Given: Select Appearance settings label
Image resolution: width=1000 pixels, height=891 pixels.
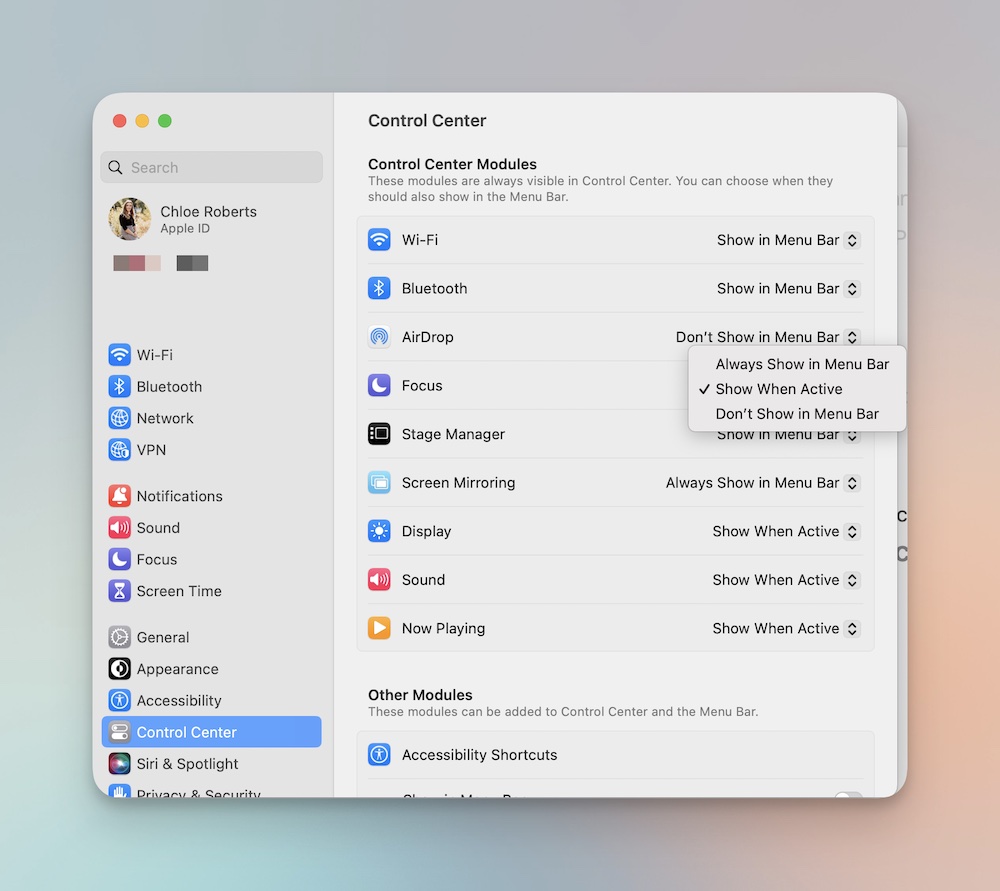Looking at the screenshot, I should pyautogui.click(x=177, y=669).
